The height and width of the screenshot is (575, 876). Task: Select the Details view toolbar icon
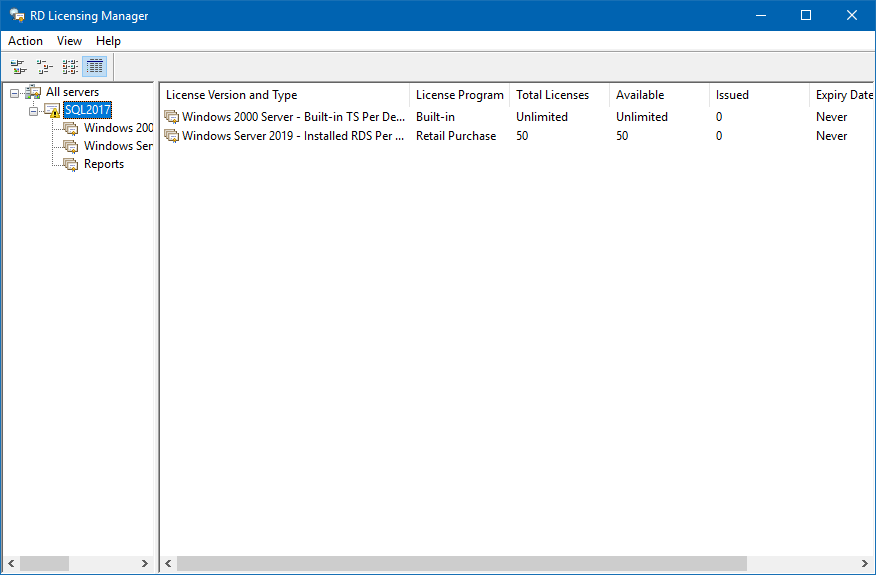[x=95, y=67]
